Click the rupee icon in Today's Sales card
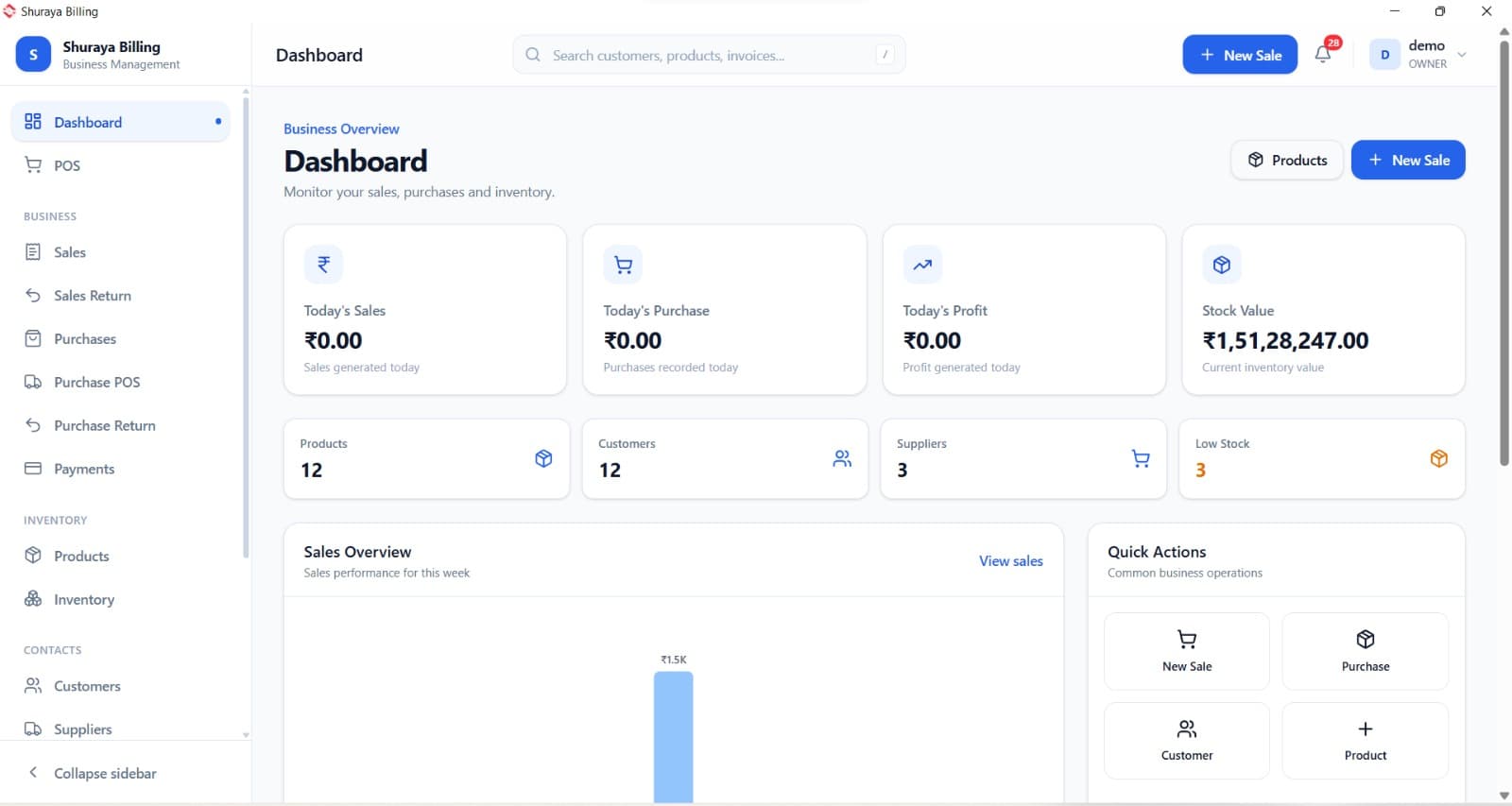 (323, 265)
